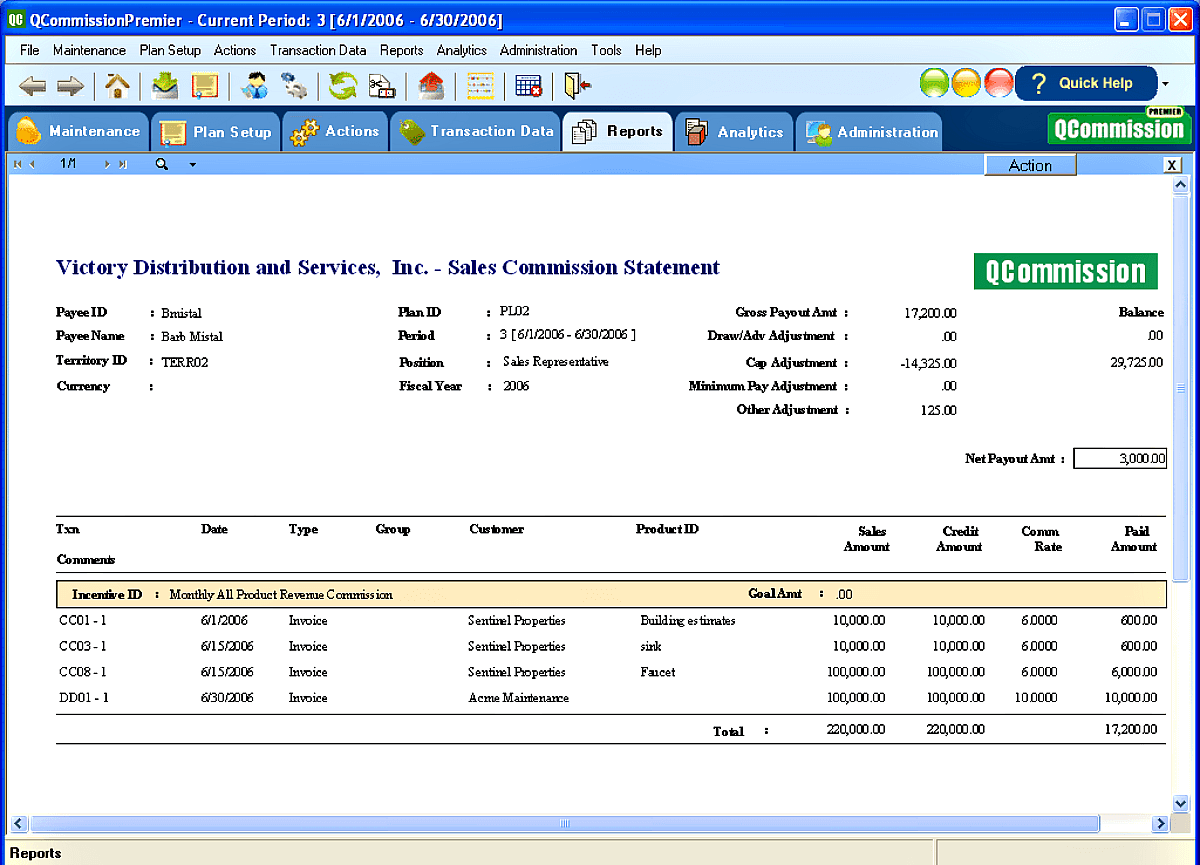Open the Analytics menu
The height and width of the screenshot is (865, 1200).
[461, 50]
